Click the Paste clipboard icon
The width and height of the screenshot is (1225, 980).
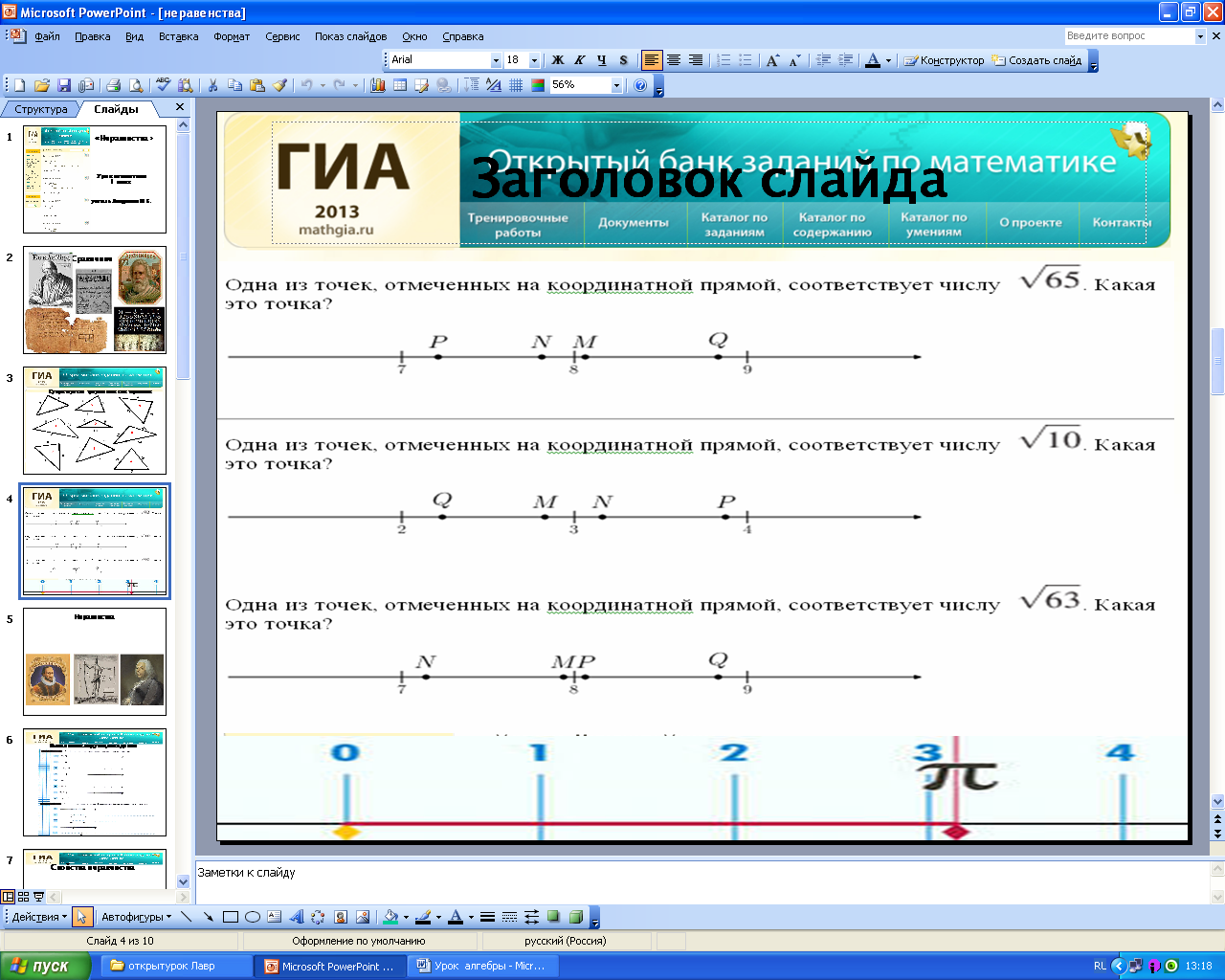pos(256,85)
